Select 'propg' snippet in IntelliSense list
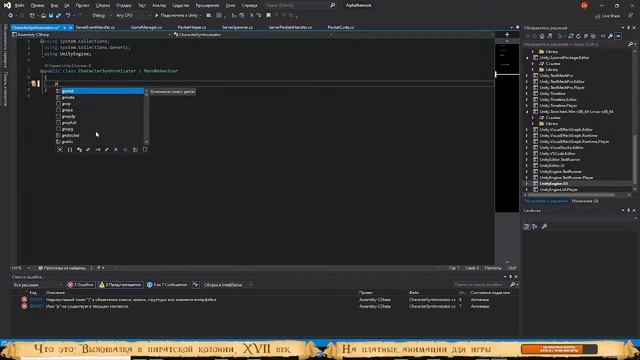 [x=100, y=129]
